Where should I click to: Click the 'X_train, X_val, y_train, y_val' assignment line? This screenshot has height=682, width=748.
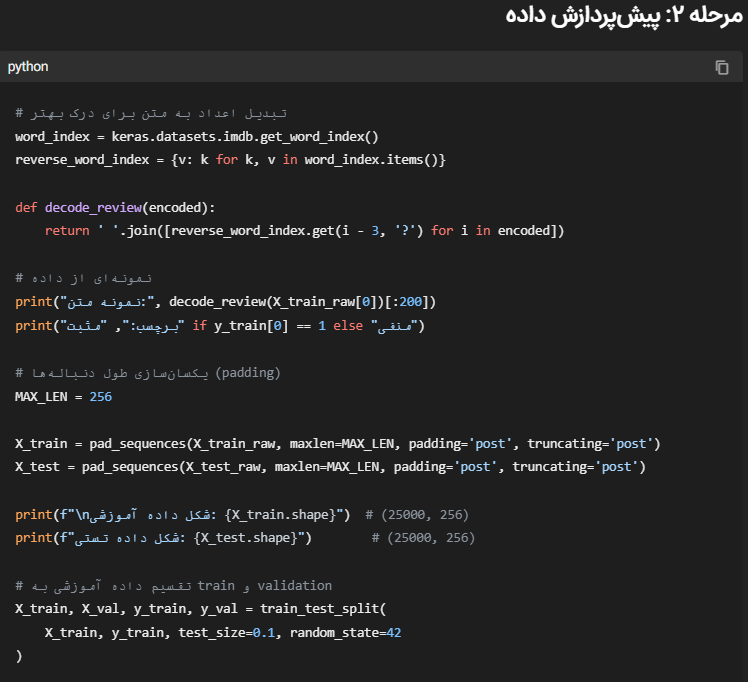pyautogui.click(x=200, y=609)
